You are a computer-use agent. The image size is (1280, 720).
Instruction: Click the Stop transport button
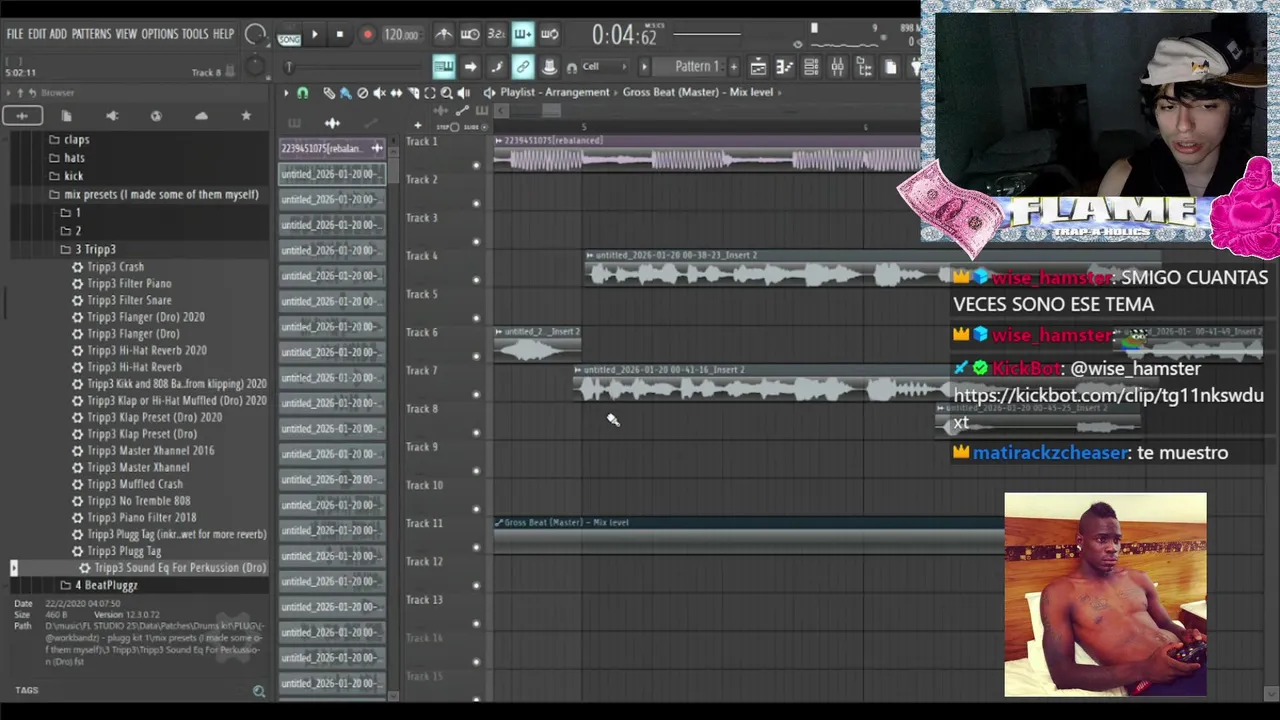click(x=340, y=35)
